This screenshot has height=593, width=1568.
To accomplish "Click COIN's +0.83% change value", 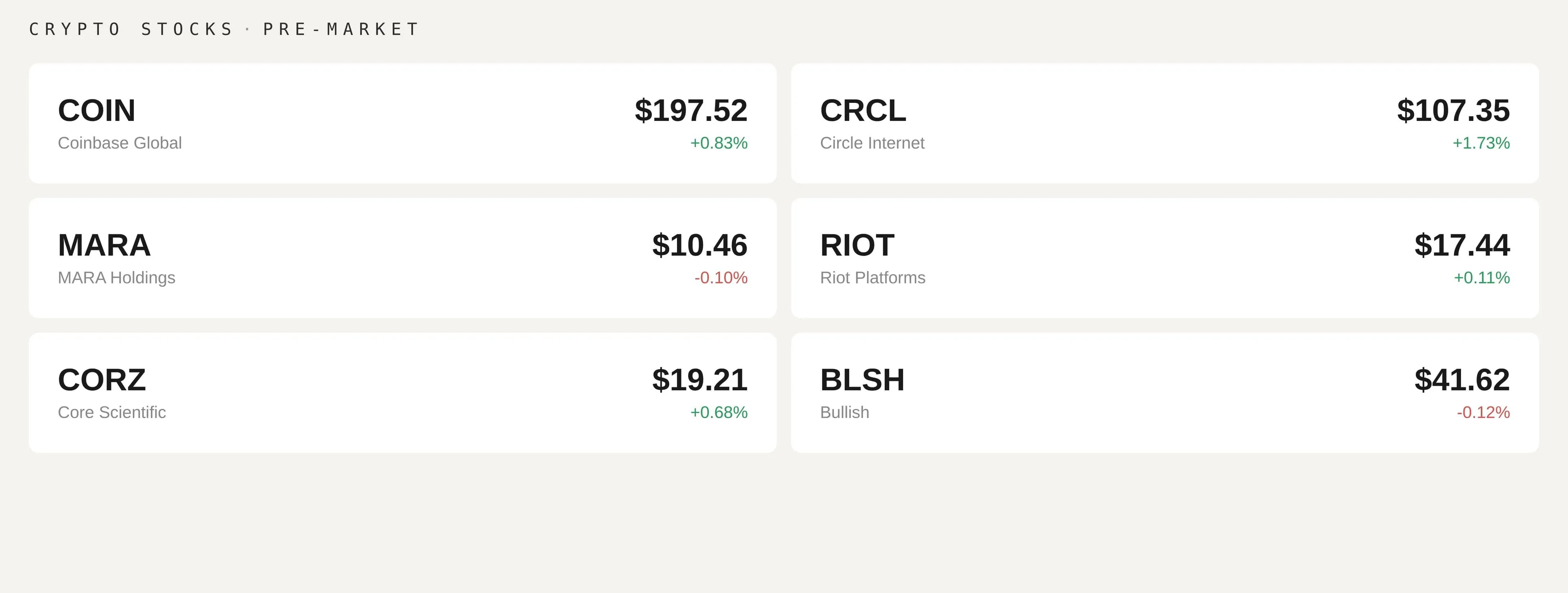I will pos(718,143).
